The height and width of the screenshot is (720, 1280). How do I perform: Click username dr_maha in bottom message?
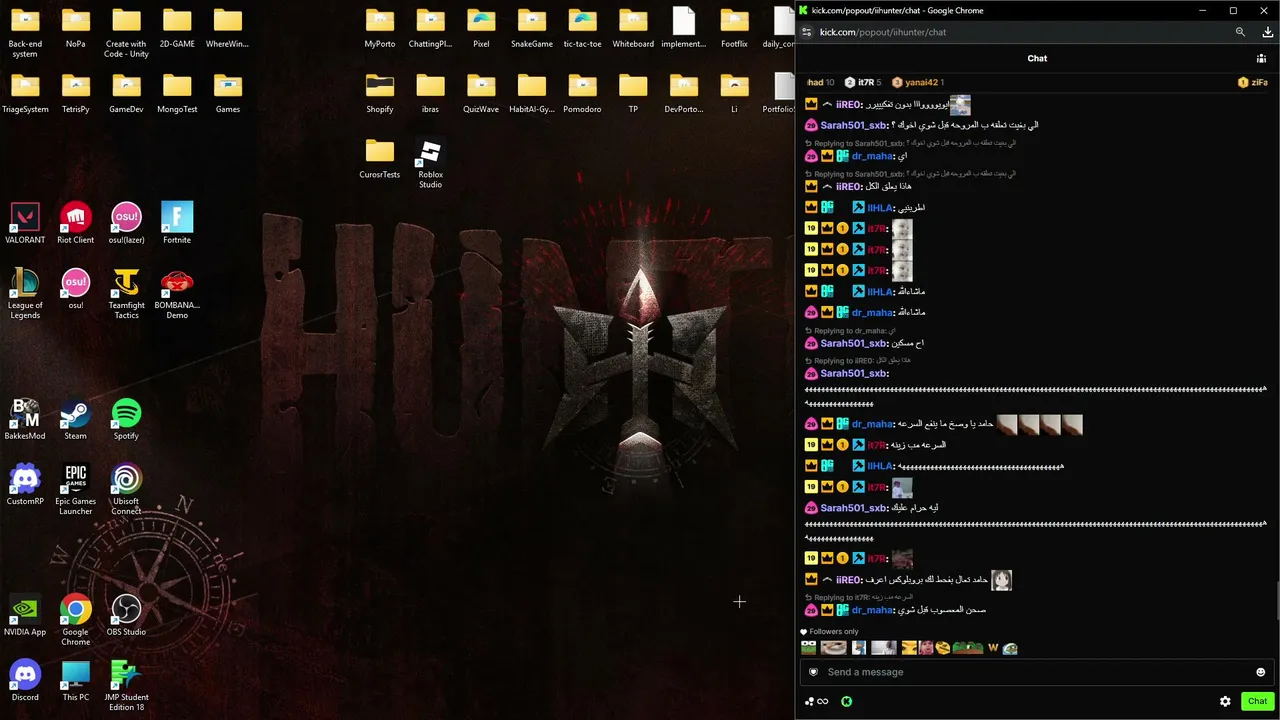[873, 610]
